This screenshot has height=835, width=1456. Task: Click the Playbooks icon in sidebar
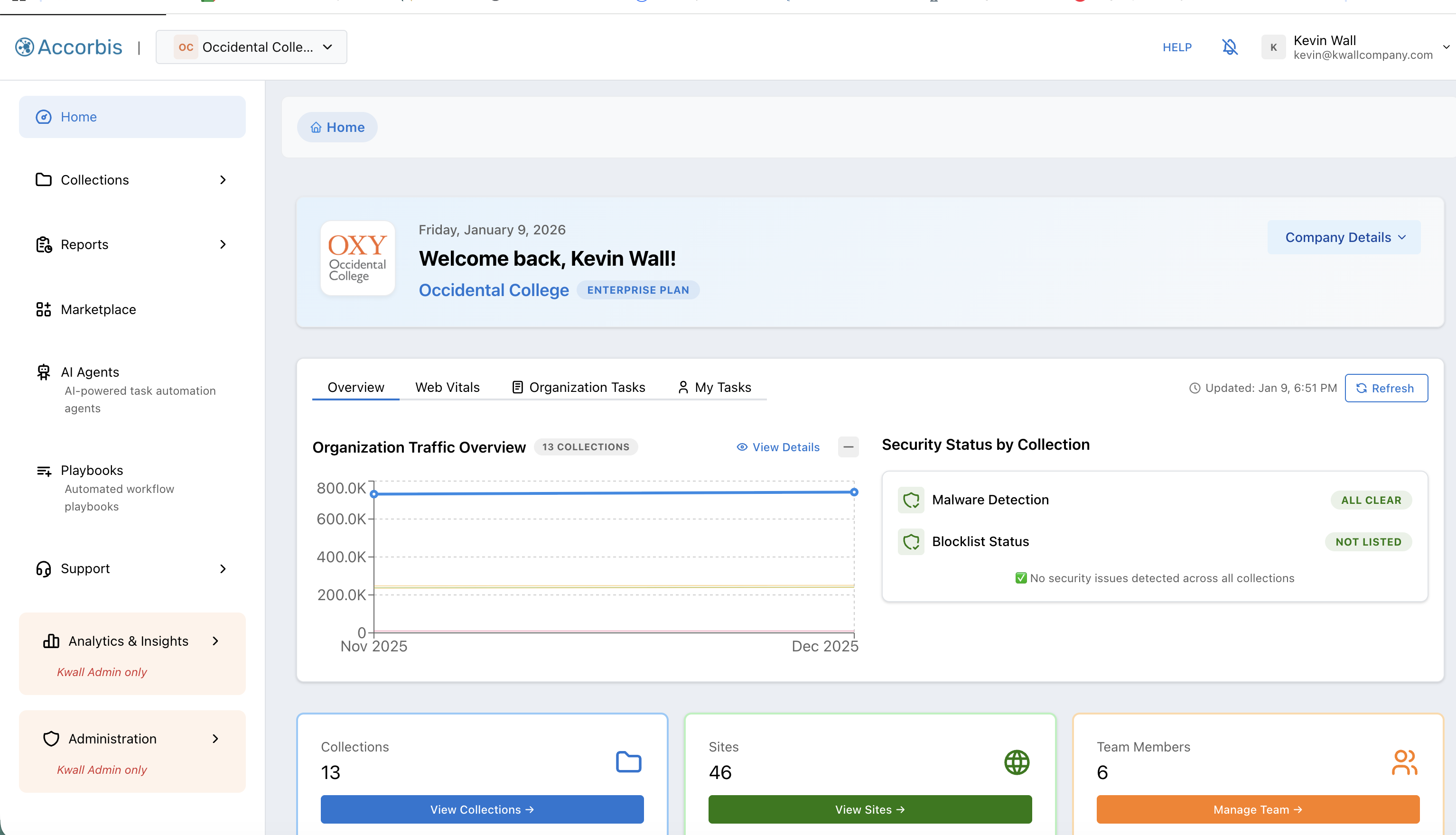tap(44, 470)
